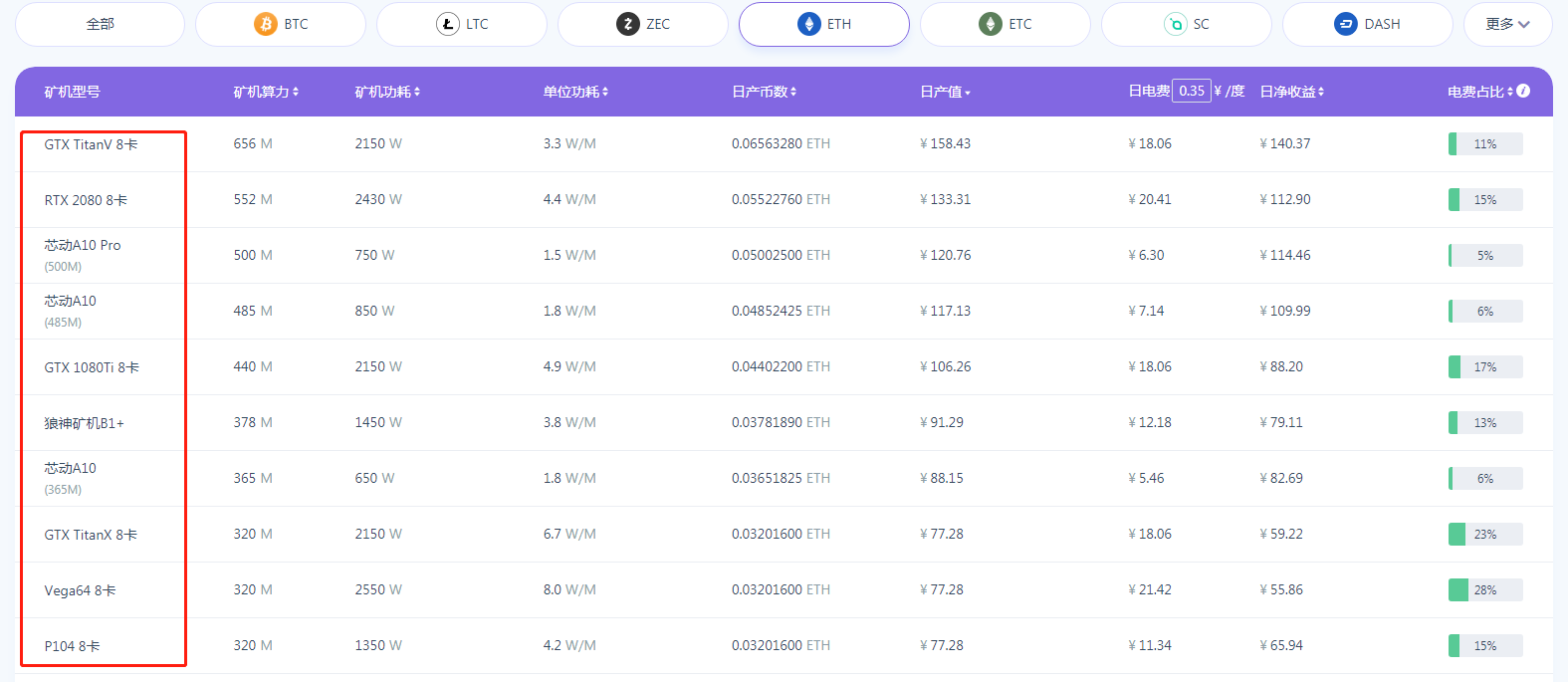The image size is (1568, 682).
Task: Click the DASH coin icon
Action: coord(1346,24)
